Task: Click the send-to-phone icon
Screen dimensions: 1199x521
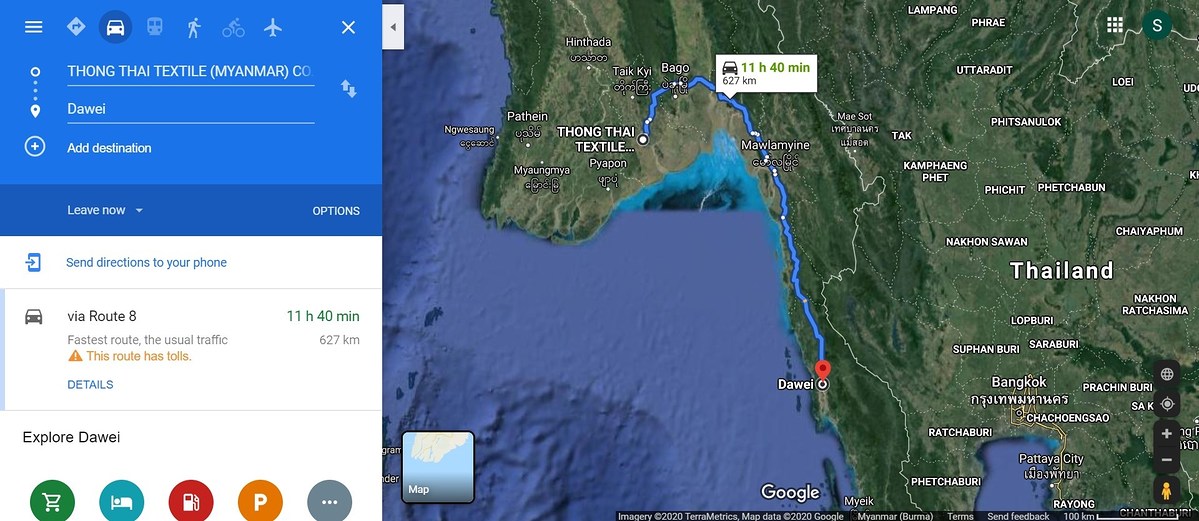Action: click(33, 262)
